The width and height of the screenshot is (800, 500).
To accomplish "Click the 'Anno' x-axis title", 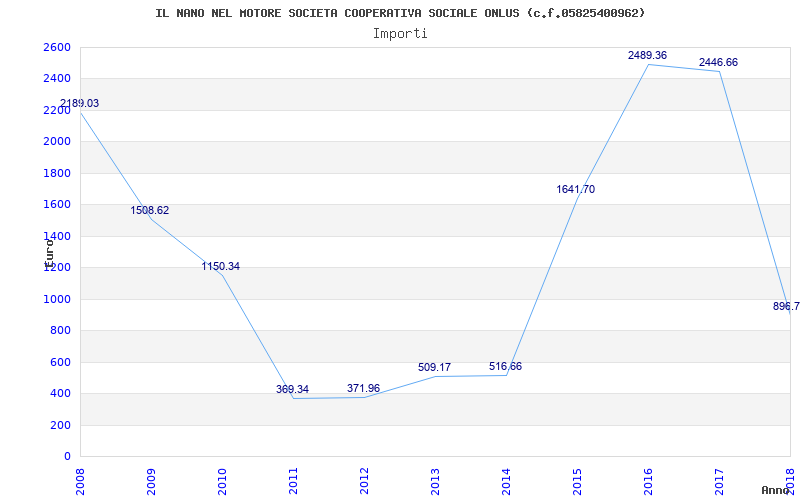I will click(x=776, y=490).
